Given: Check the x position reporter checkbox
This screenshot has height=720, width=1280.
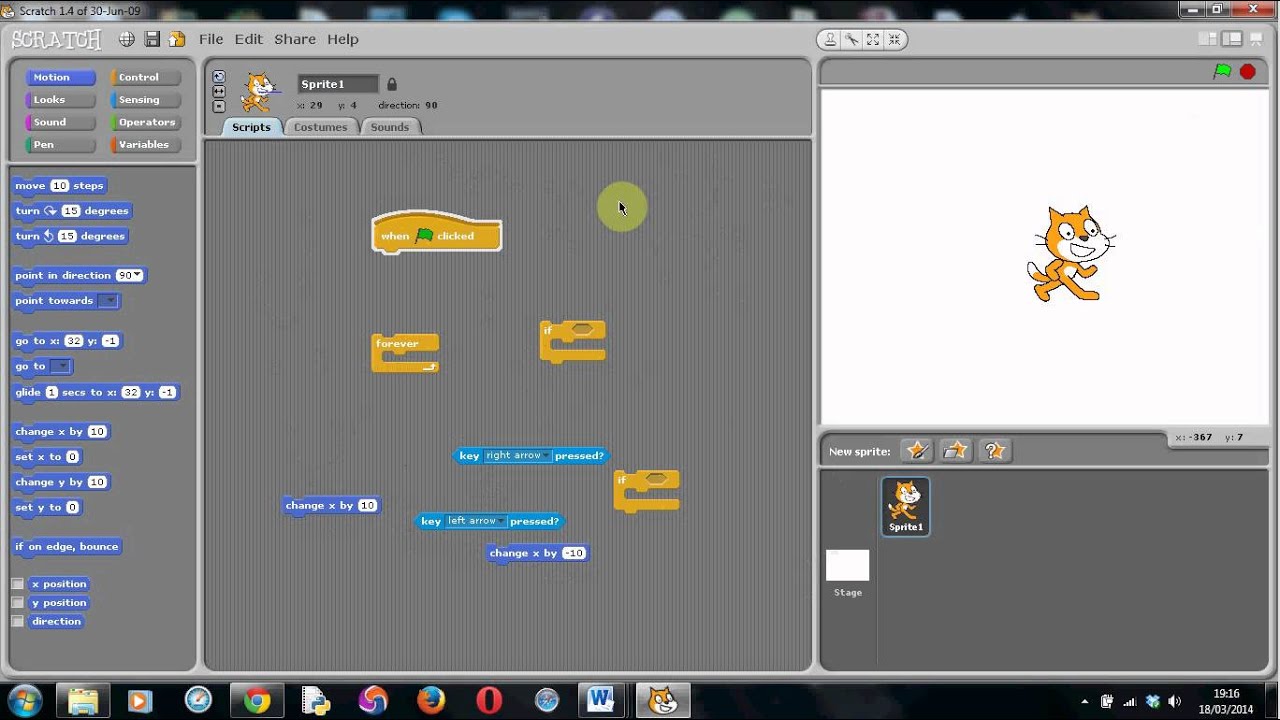Looking at the screenshot, I should click(17, 584).
